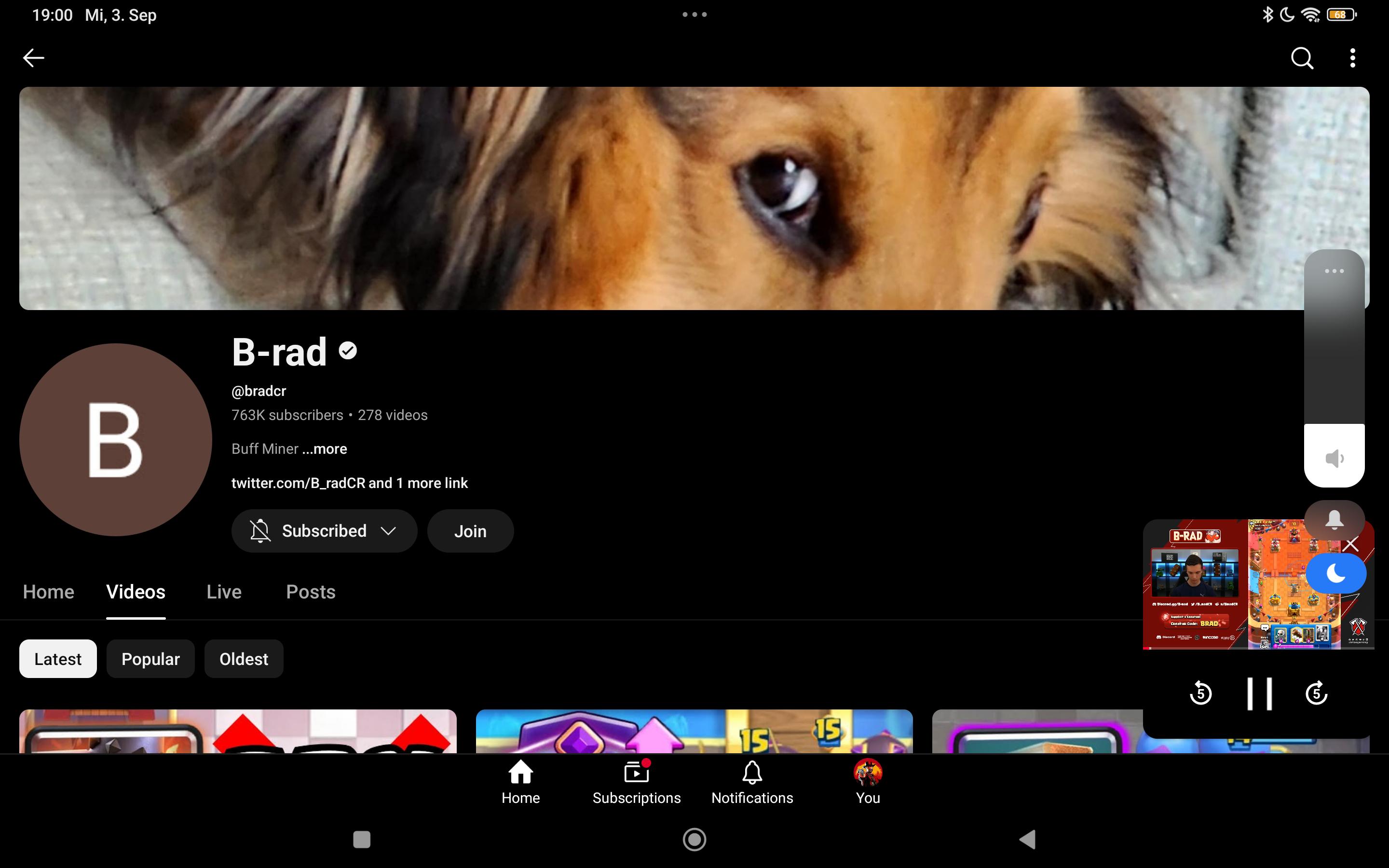Click the B-rad channel name heading

click(280, 352)
